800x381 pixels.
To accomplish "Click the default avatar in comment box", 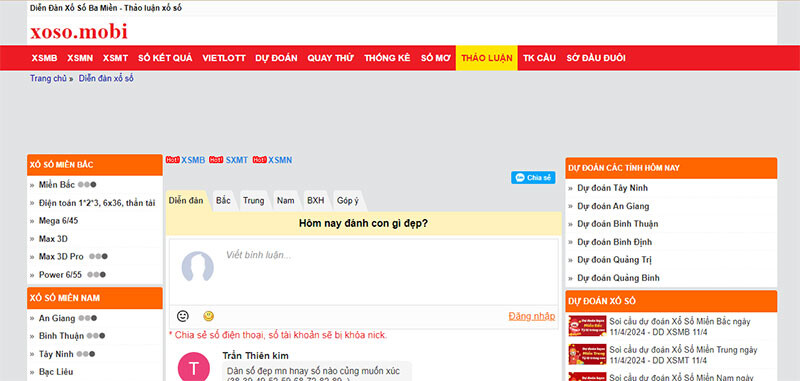I will [x=197, y=266].
